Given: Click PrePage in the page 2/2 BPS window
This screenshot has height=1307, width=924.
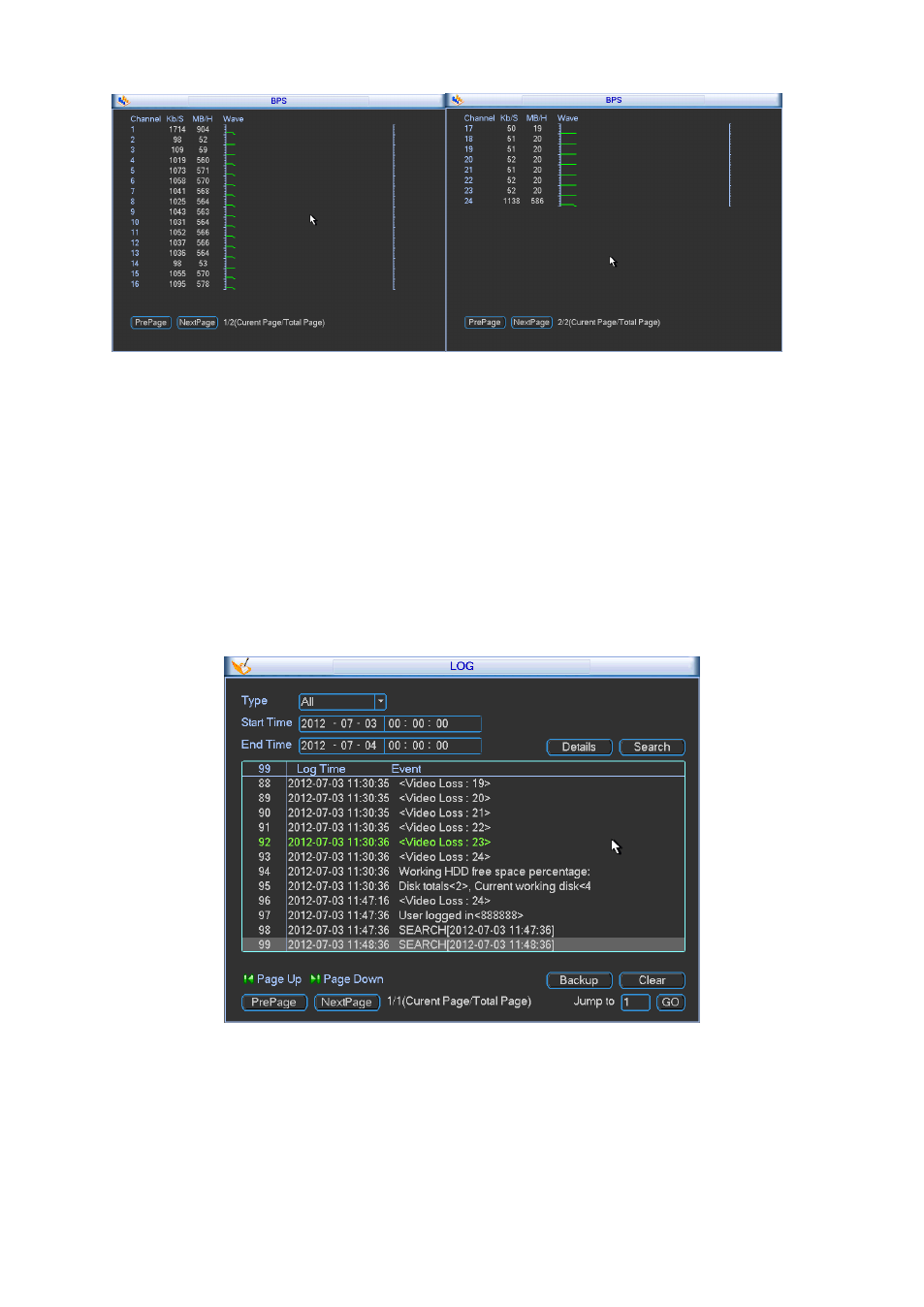Looking at the screenshot, I should (x=485, y=323).
